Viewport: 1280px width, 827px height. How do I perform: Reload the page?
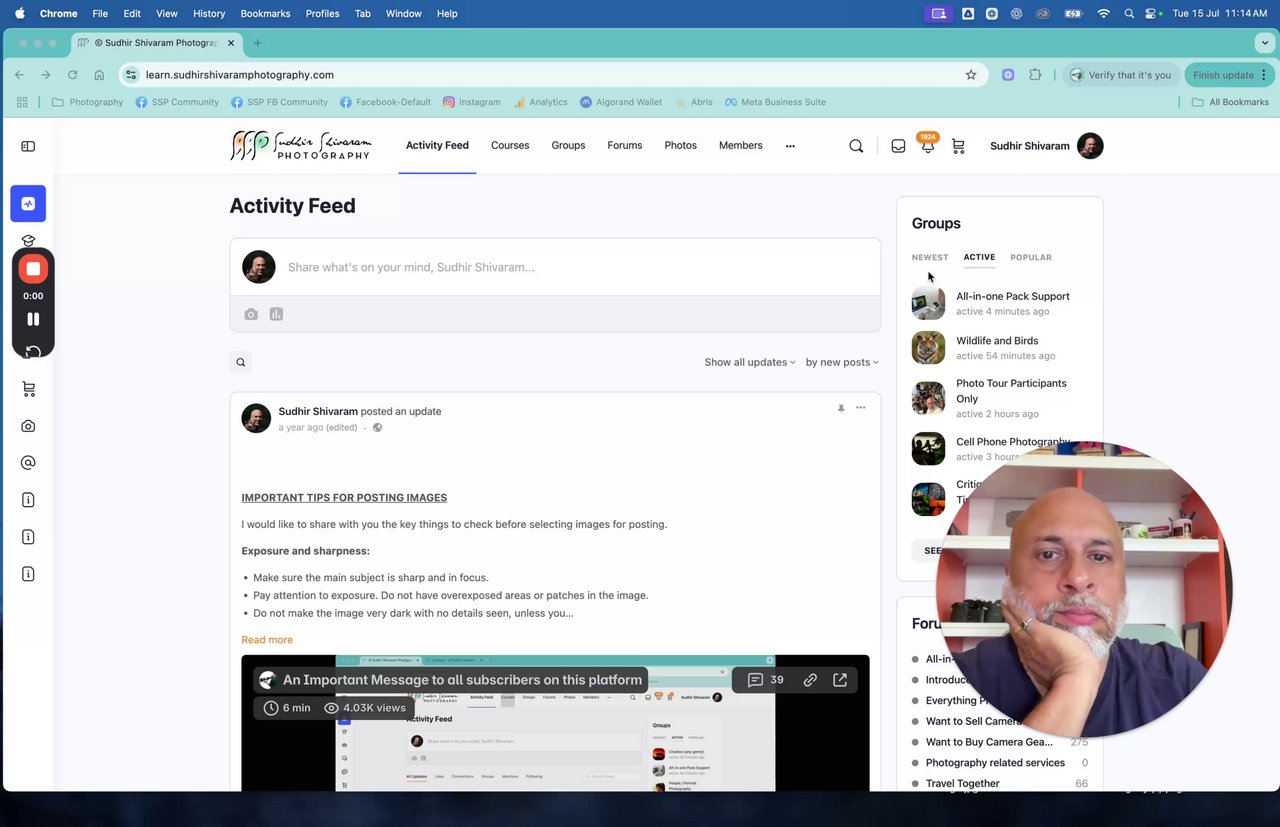point(72,75)
